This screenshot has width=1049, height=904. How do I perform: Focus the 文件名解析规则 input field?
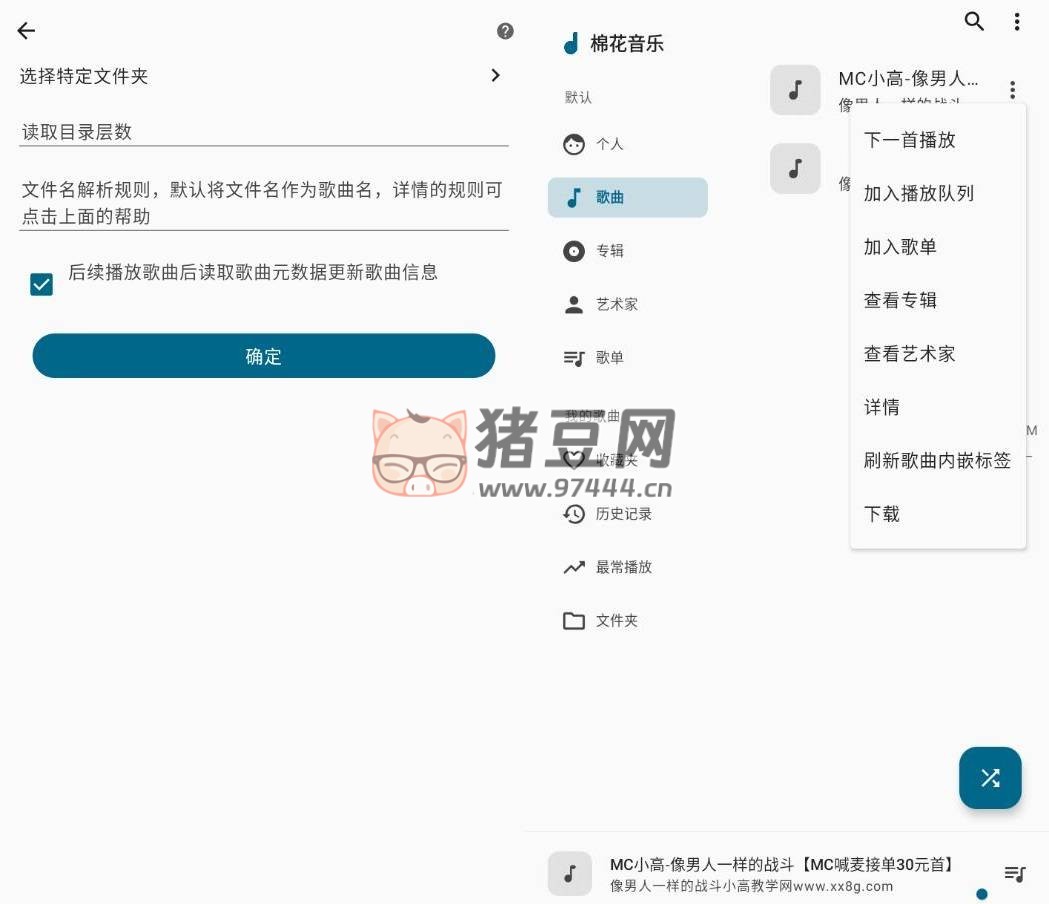pyautogui.click(x=264, y=203)
